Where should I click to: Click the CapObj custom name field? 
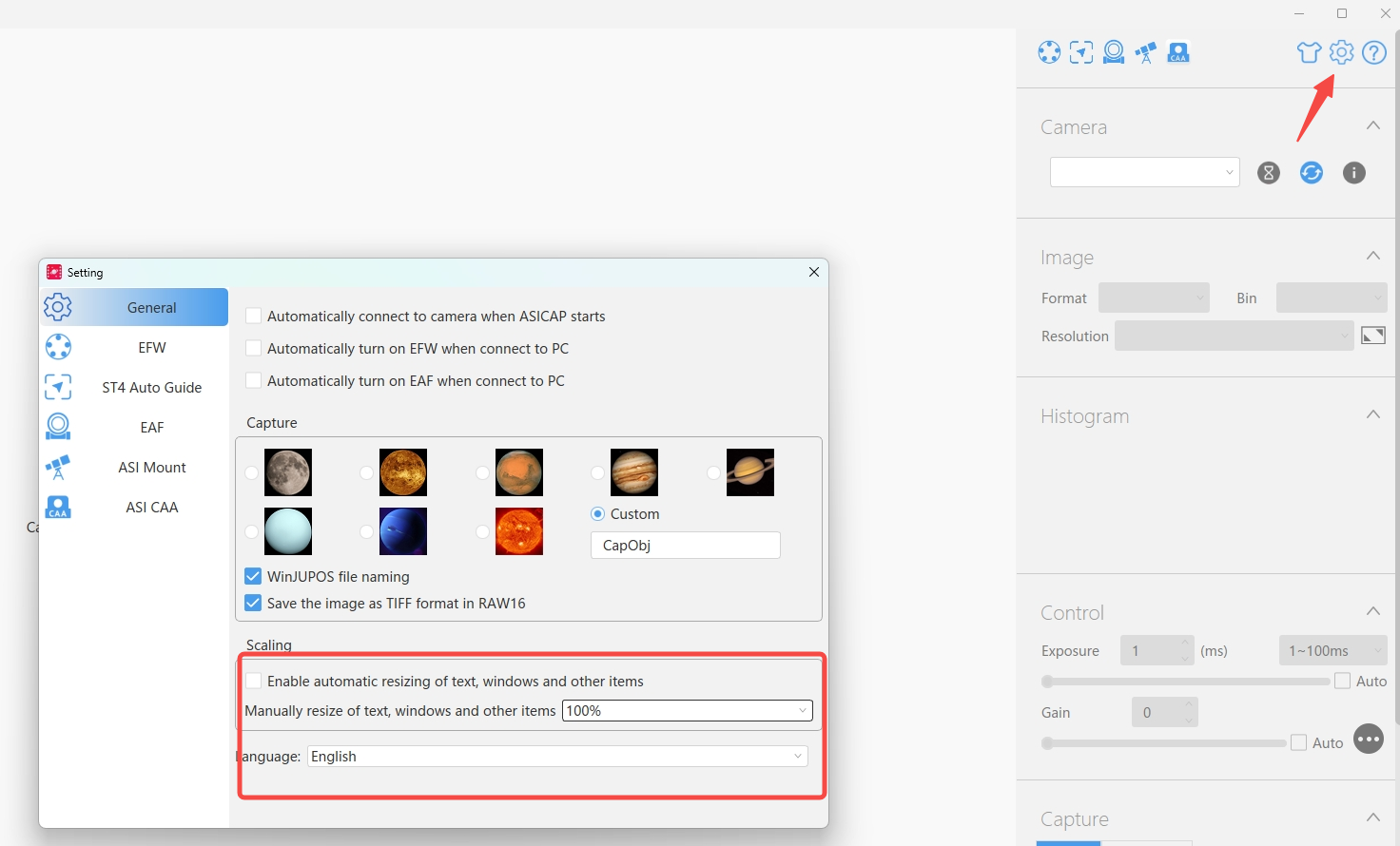(685, 546)
